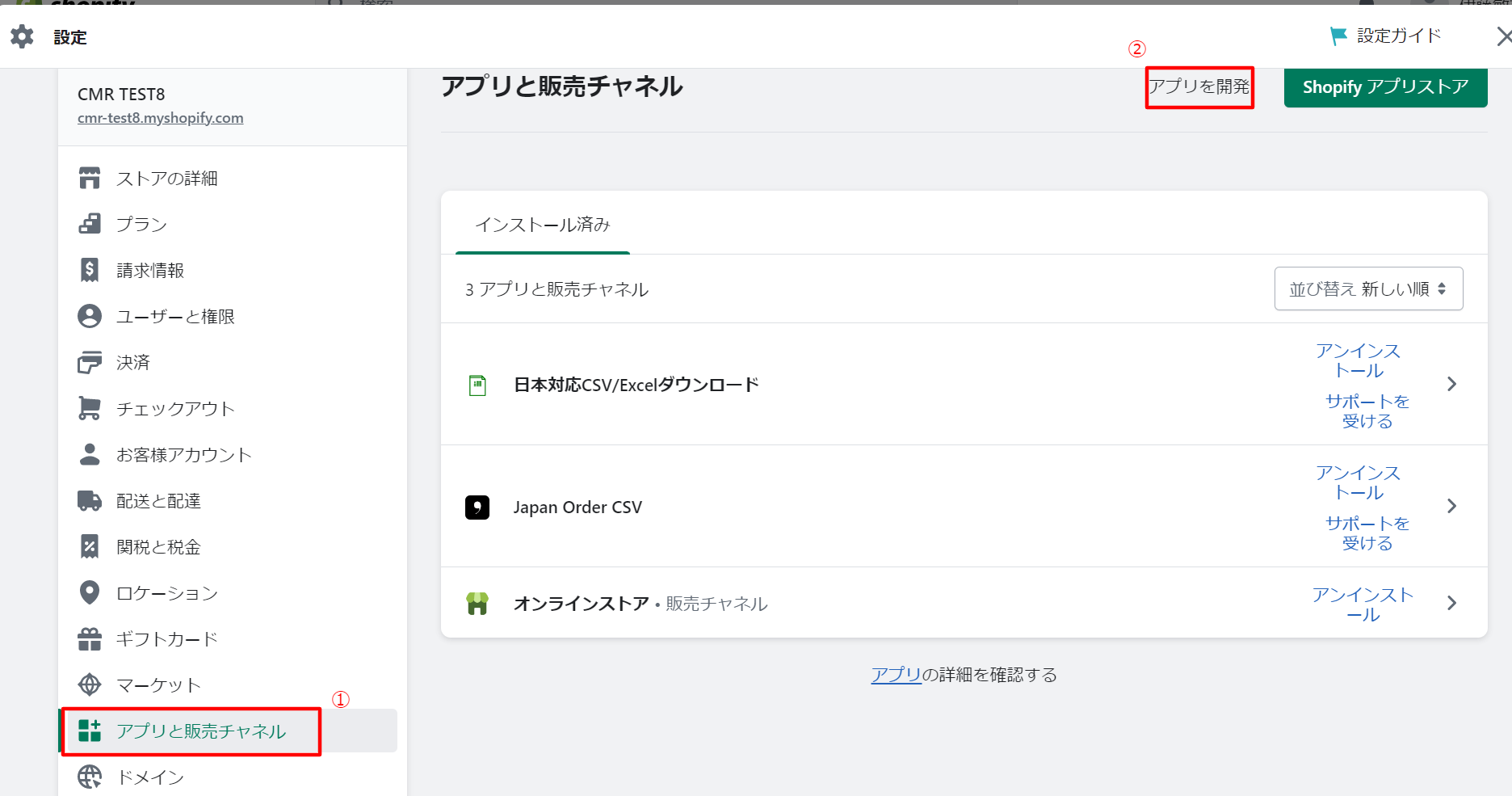1512x796 pixels.
Task: Click the setup guide flag icon
Action: pyautogui.click(x=1338, y=36)
